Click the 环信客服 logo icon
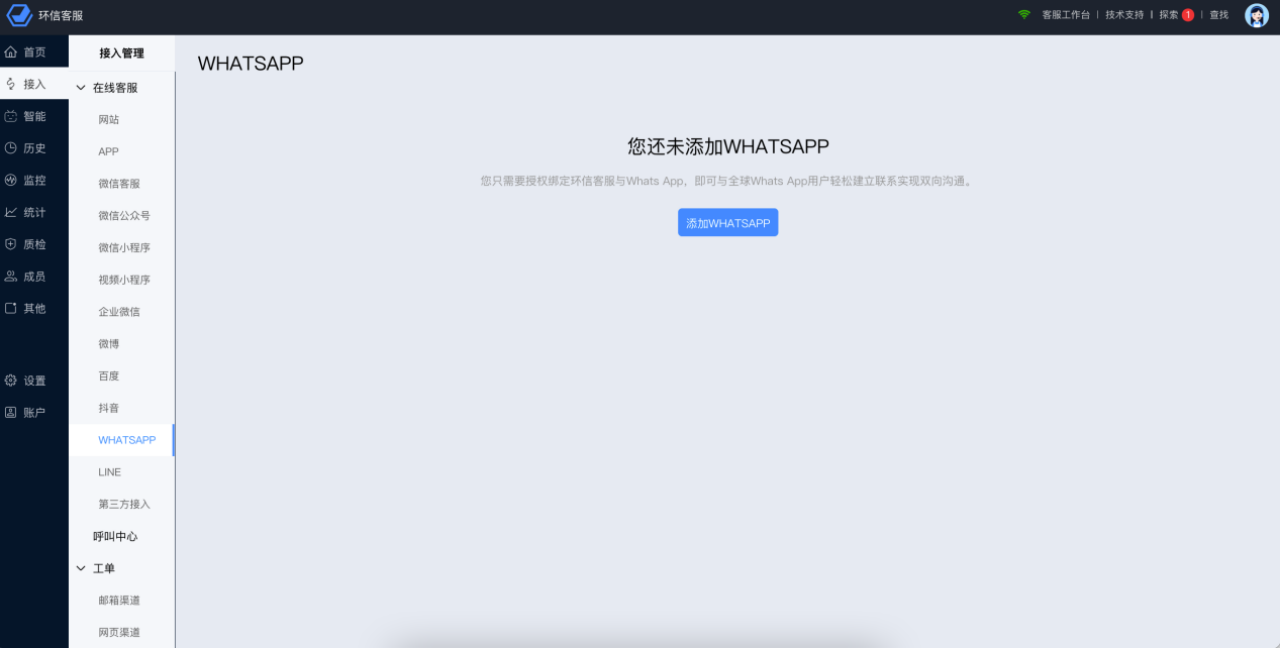The width and height of the screenshot is (1280, 648). [x=20, y=15]
